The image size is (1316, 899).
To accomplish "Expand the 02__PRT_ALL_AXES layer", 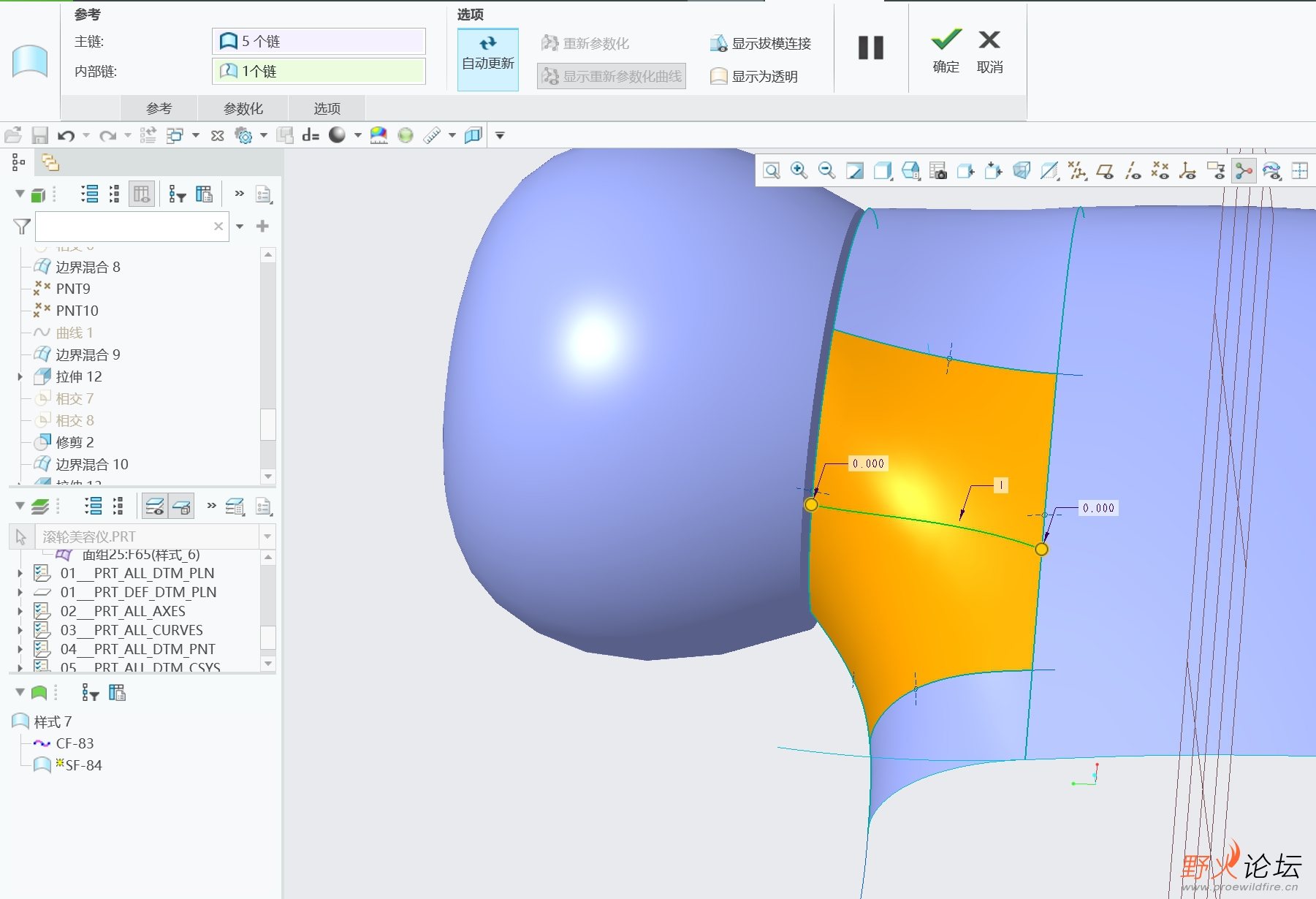I will (20, 611).
